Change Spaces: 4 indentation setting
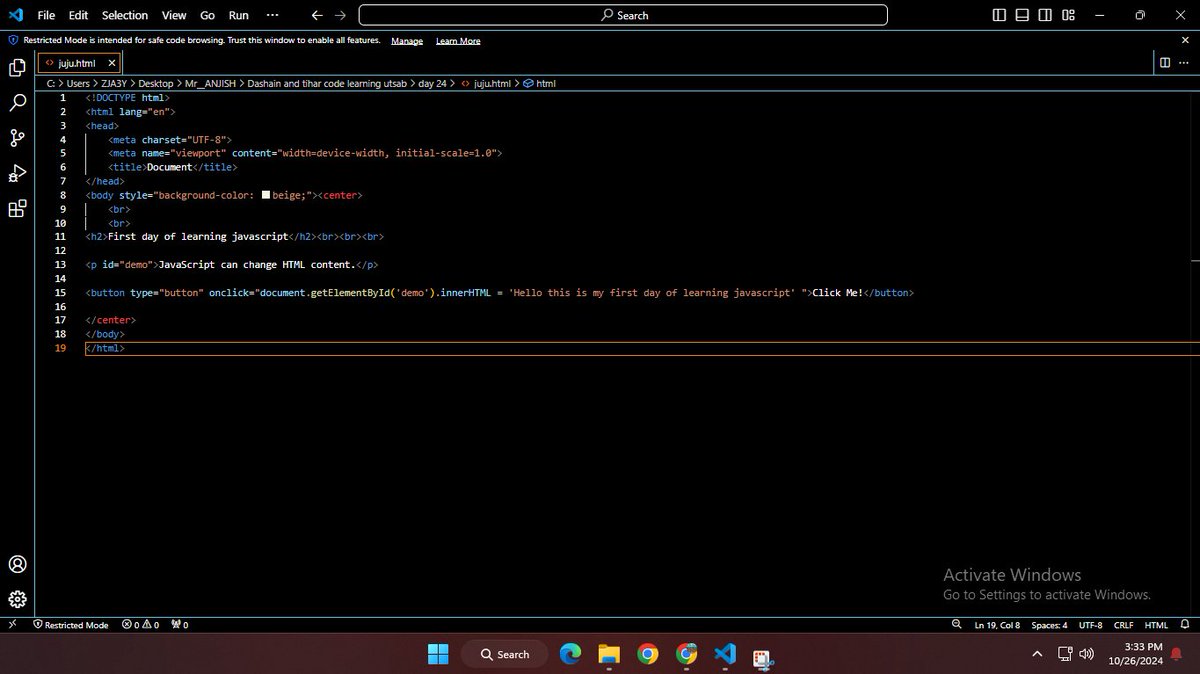The width and height of the screenshot is (1200, 674). click(x=1049, y=624)
